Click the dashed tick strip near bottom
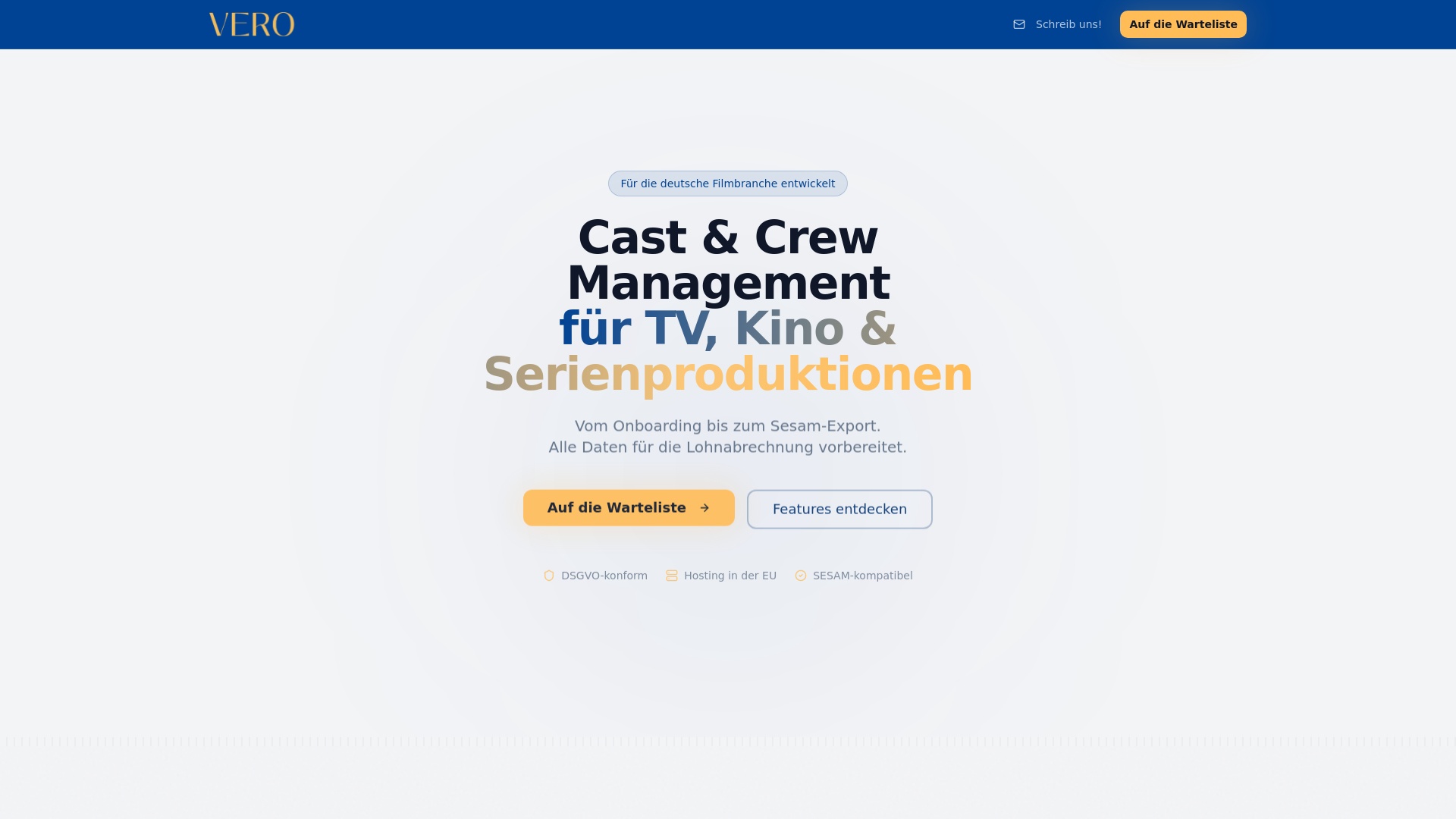The height and width of the screenshot is (819, 1456). tap(727, 742)
